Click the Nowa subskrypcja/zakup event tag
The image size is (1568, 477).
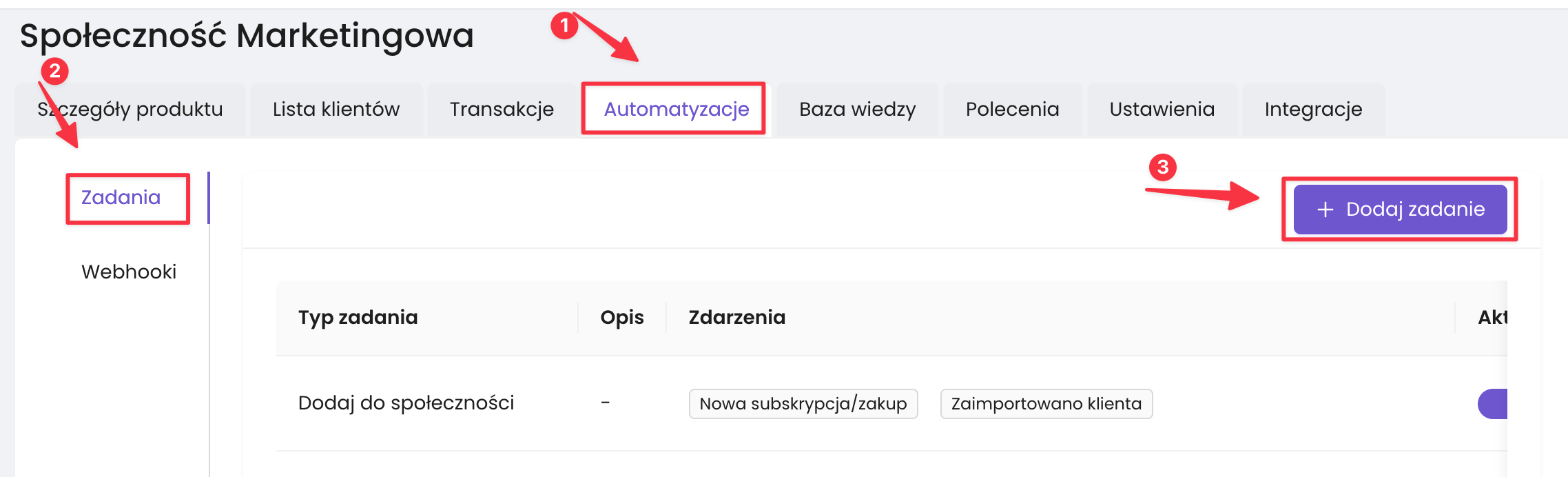point(803,404)
